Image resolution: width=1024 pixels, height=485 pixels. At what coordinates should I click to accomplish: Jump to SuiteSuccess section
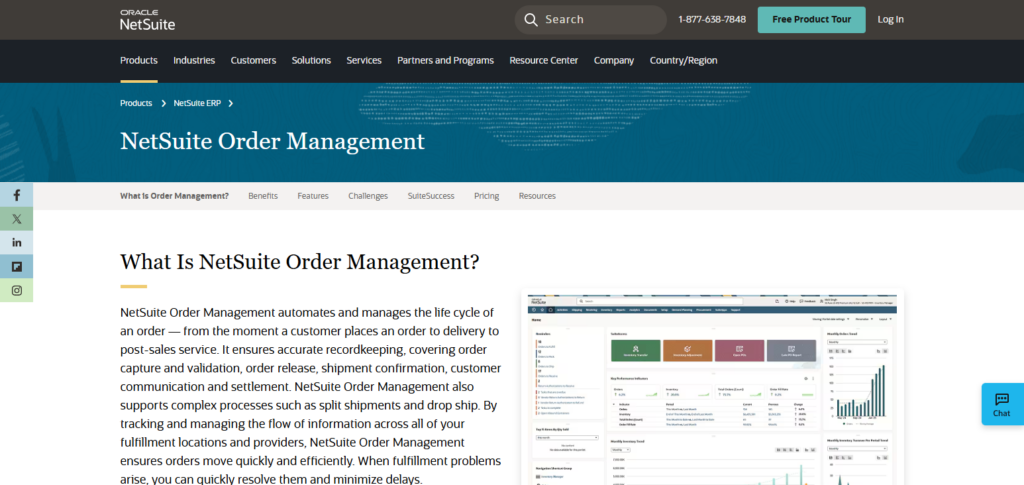coord(431,196)
